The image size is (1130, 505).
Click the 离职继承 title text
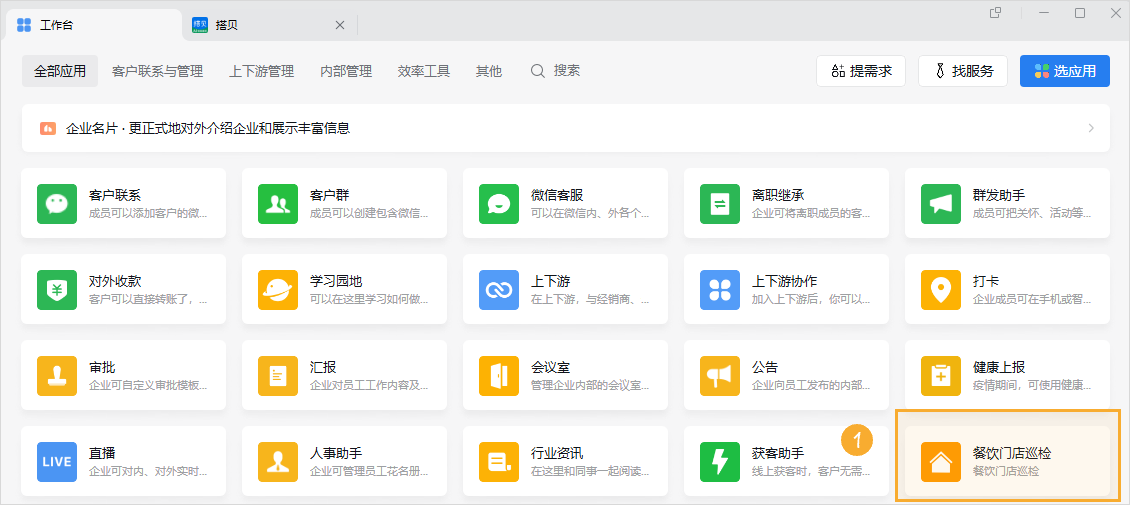778,195
